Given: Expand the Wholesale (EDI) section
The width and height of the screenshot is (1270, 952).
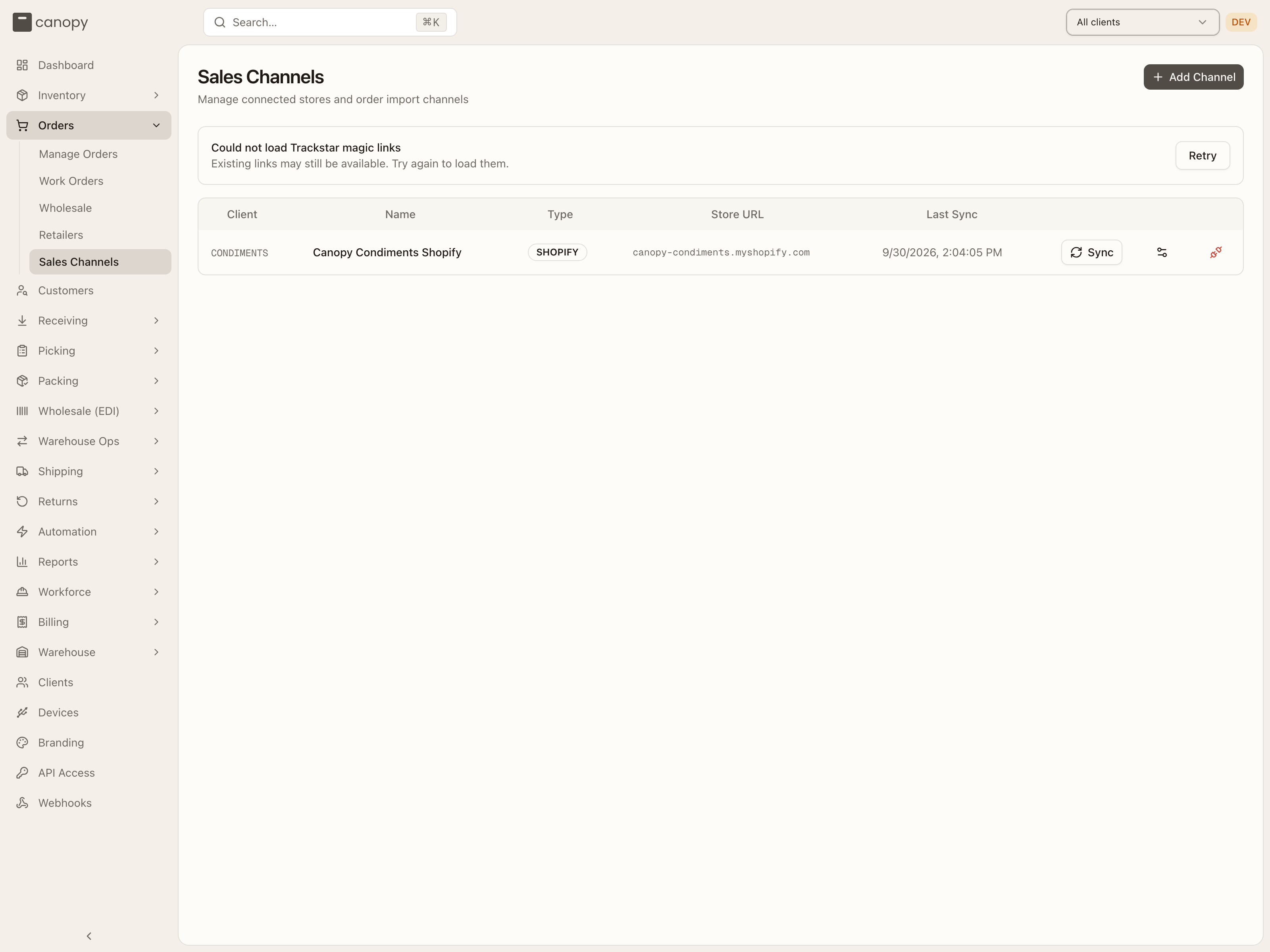Looking at the screenshot, I should pos(89,411).
